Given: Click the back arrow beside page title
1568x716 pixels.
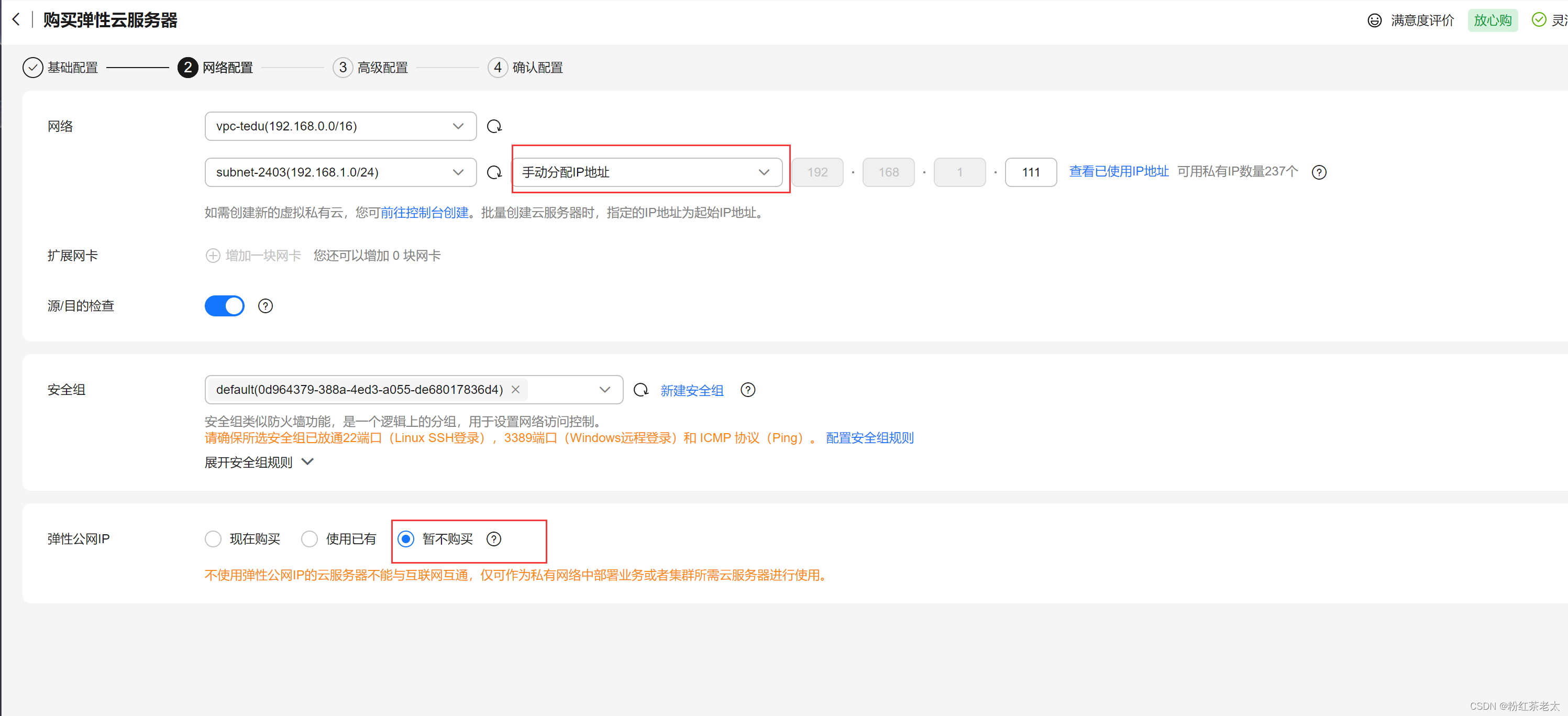Looking at the screenshot, I should [x=16, y=19].
